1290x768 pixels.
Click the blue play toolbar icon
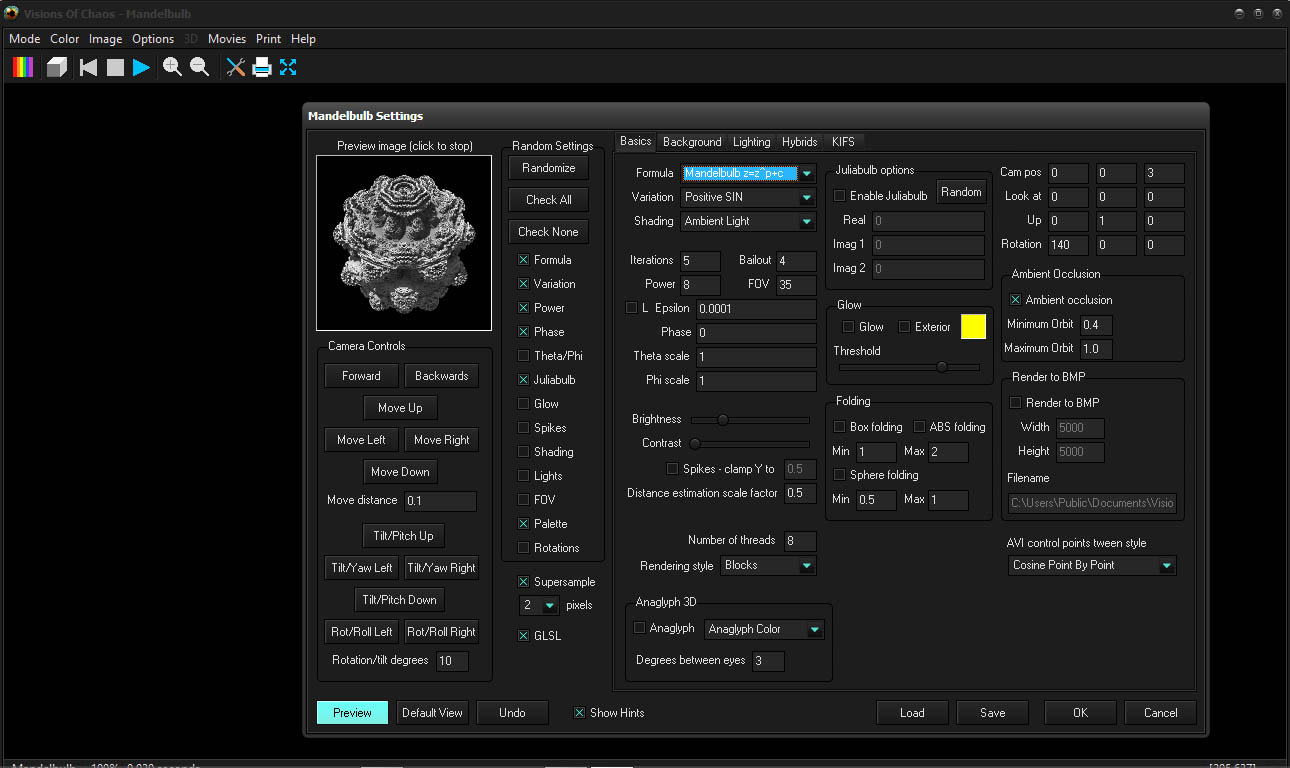click(141, 67)
